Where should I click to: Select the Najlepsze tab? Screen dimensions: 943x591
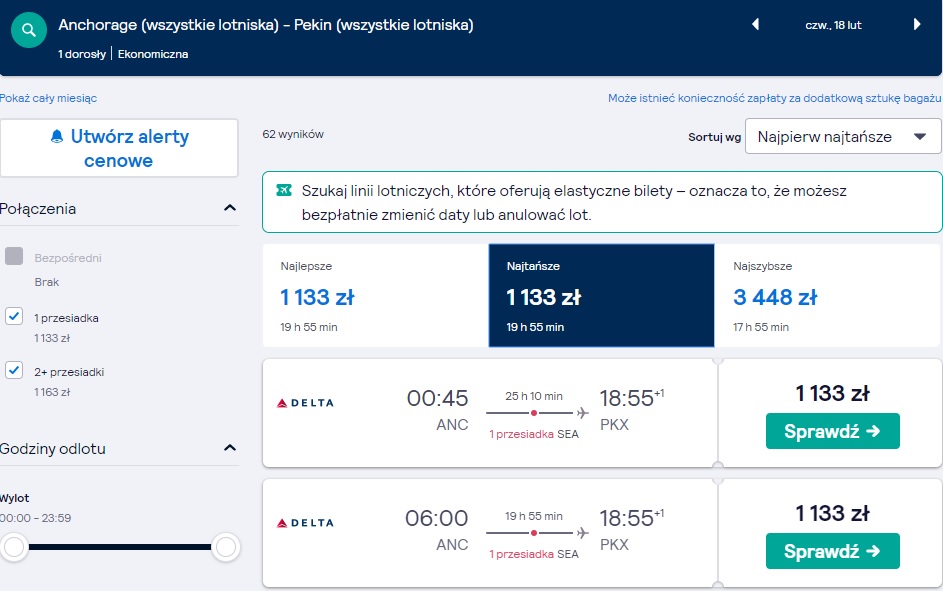[375, 296]
